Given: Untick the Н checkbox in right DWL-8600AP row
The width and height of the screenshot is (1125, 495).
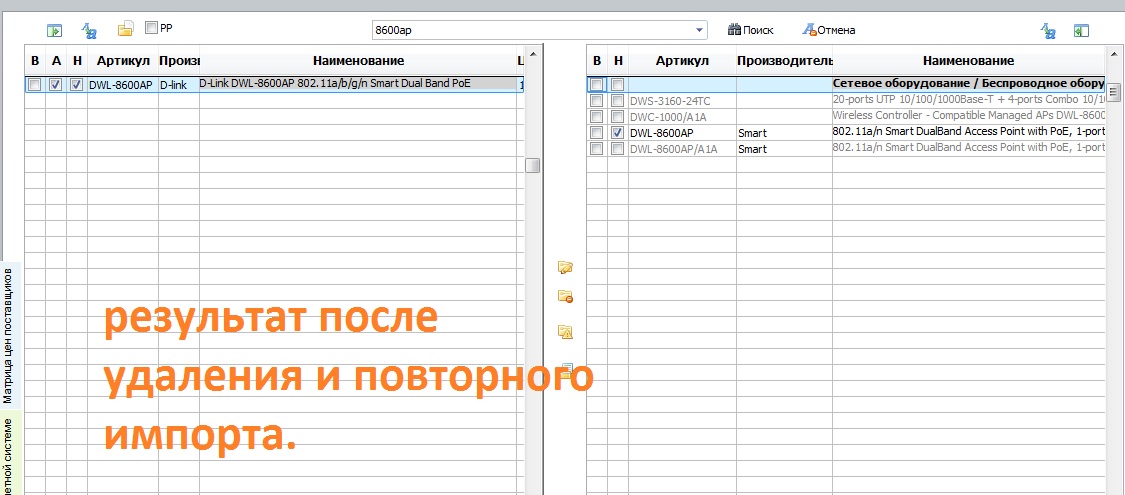Looking at the screenshot, I should click(617, 133).
